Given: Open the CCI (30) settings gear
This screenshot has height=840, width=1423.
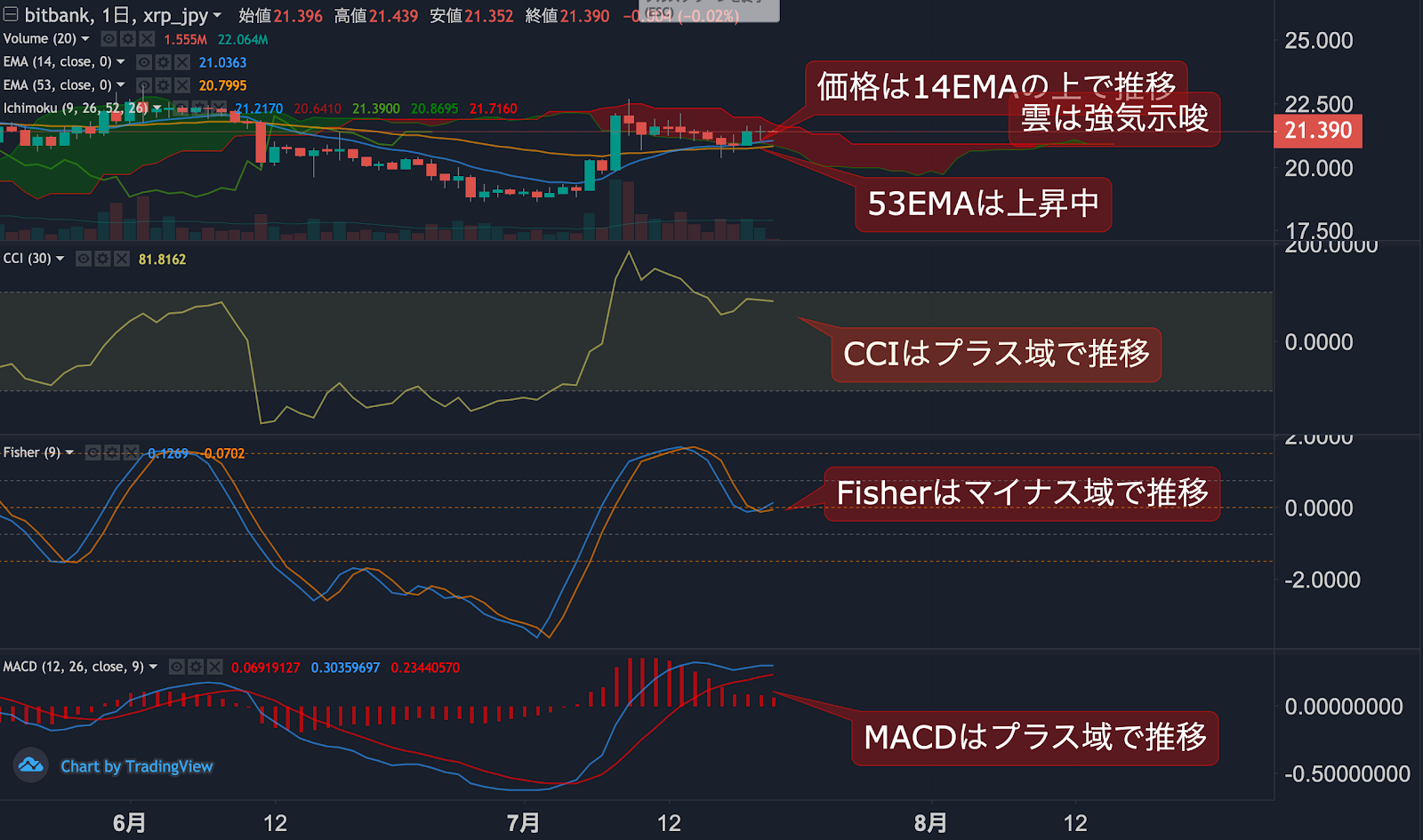Looking at the screenshot, I should (103, 259).
